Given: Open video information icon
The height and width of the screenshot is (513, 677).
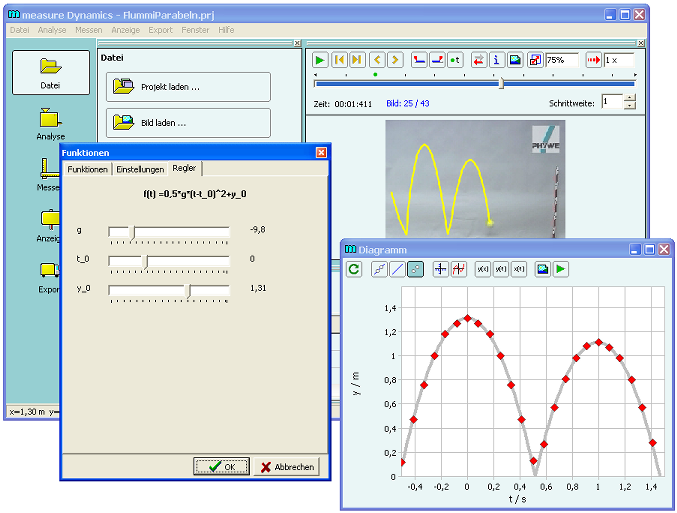Looking at the screenshot, I should (497, 60).
